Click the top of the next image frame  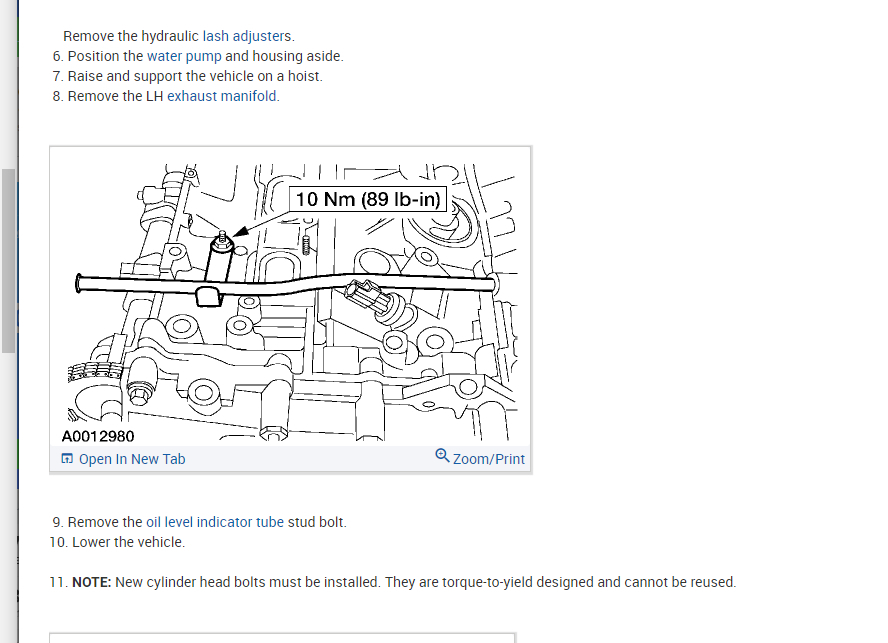[283, 638]
